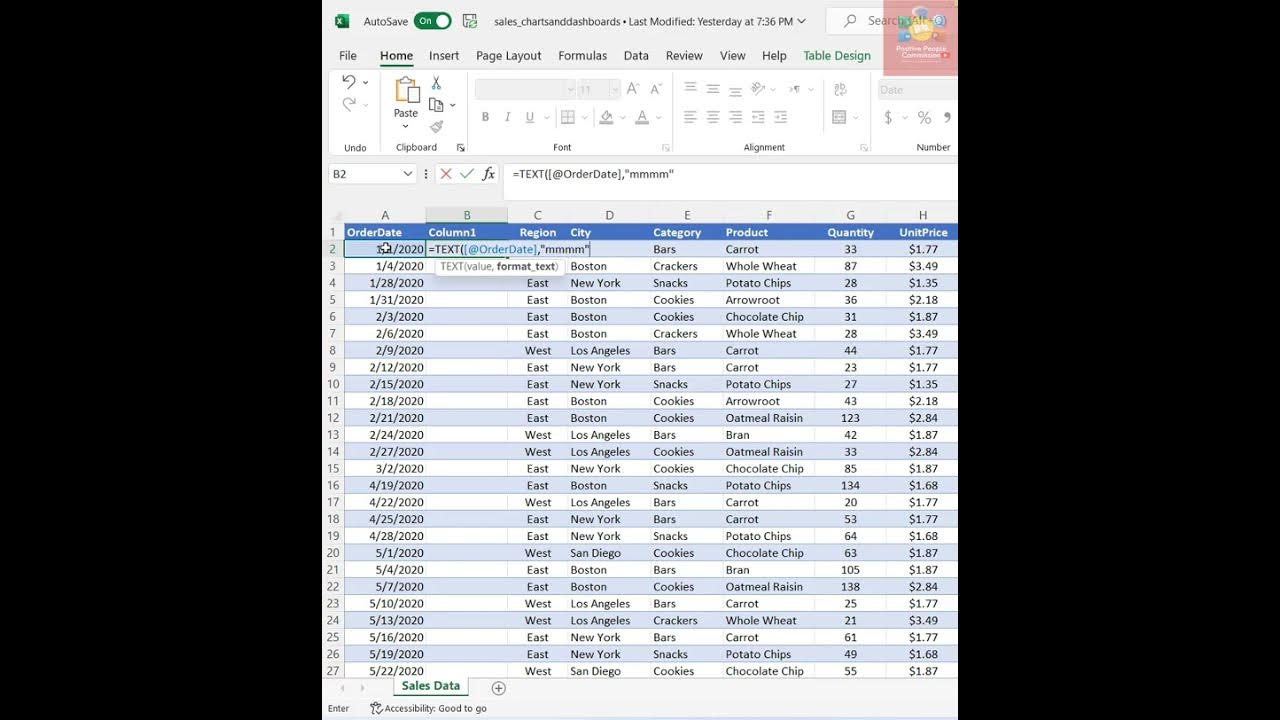Open the Help tab
Screen dimensions: 1280x720
(774, 56)
